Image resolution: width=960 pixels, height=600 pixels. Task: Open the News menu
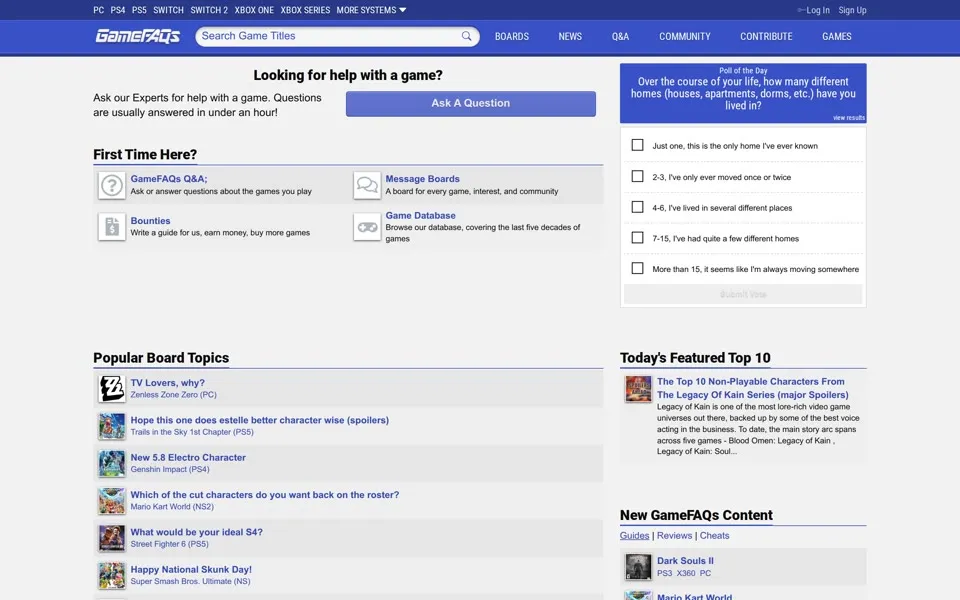570,37
